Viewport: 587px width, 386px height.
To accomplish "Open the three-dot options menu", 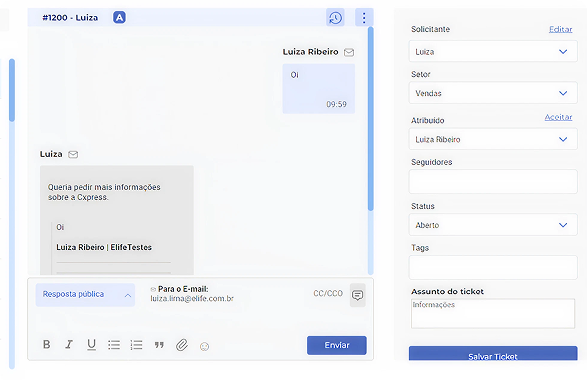I will 364,18.
